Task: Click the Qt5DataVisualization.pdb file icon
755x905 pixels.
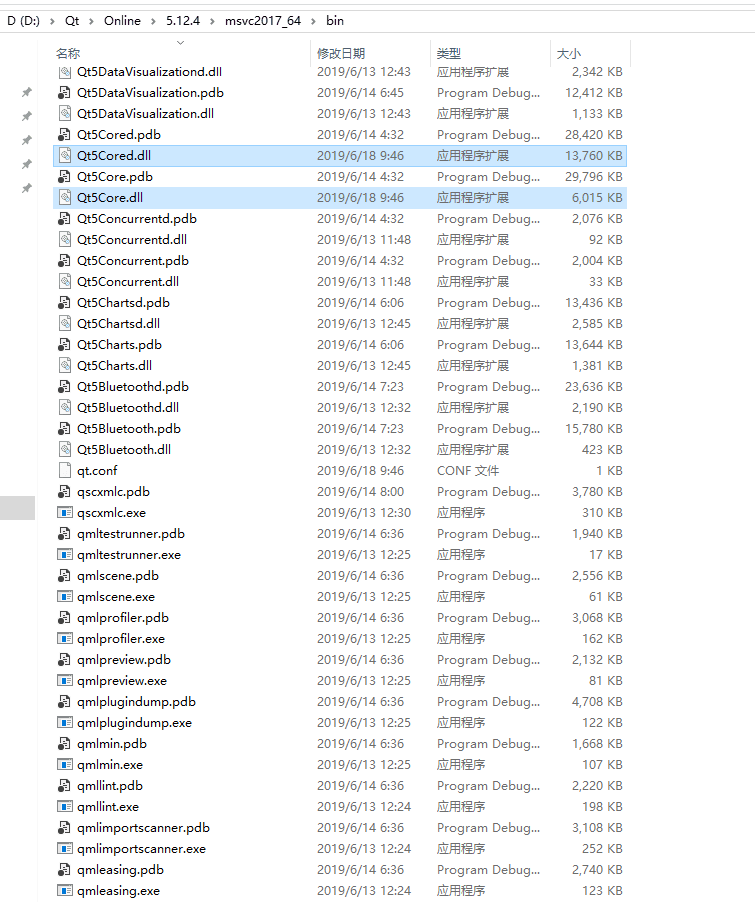Action: click(65, 93)
